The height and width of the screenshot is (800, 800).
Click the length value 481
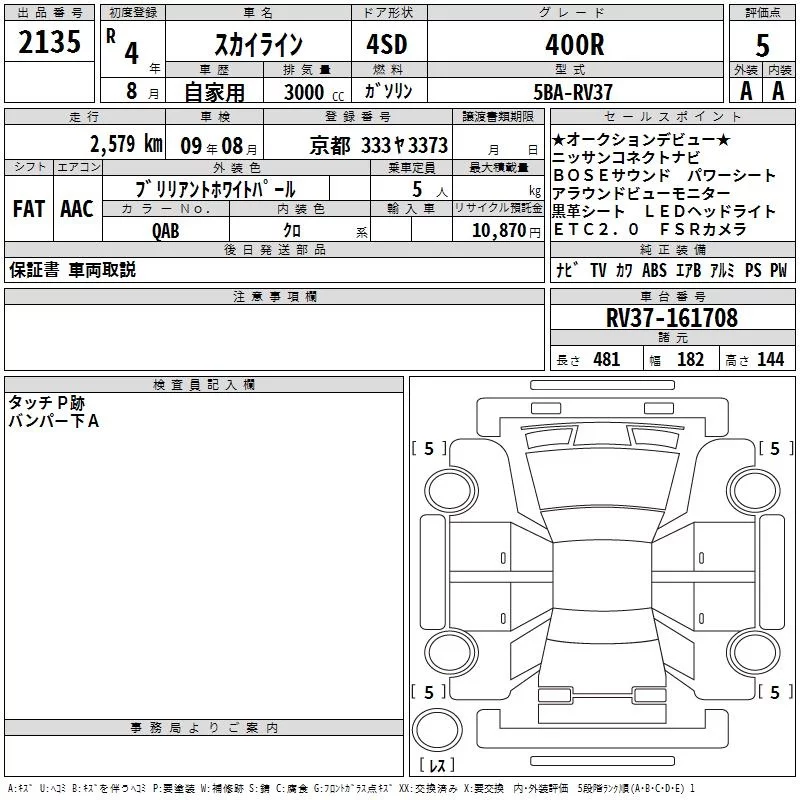point(607,360)
